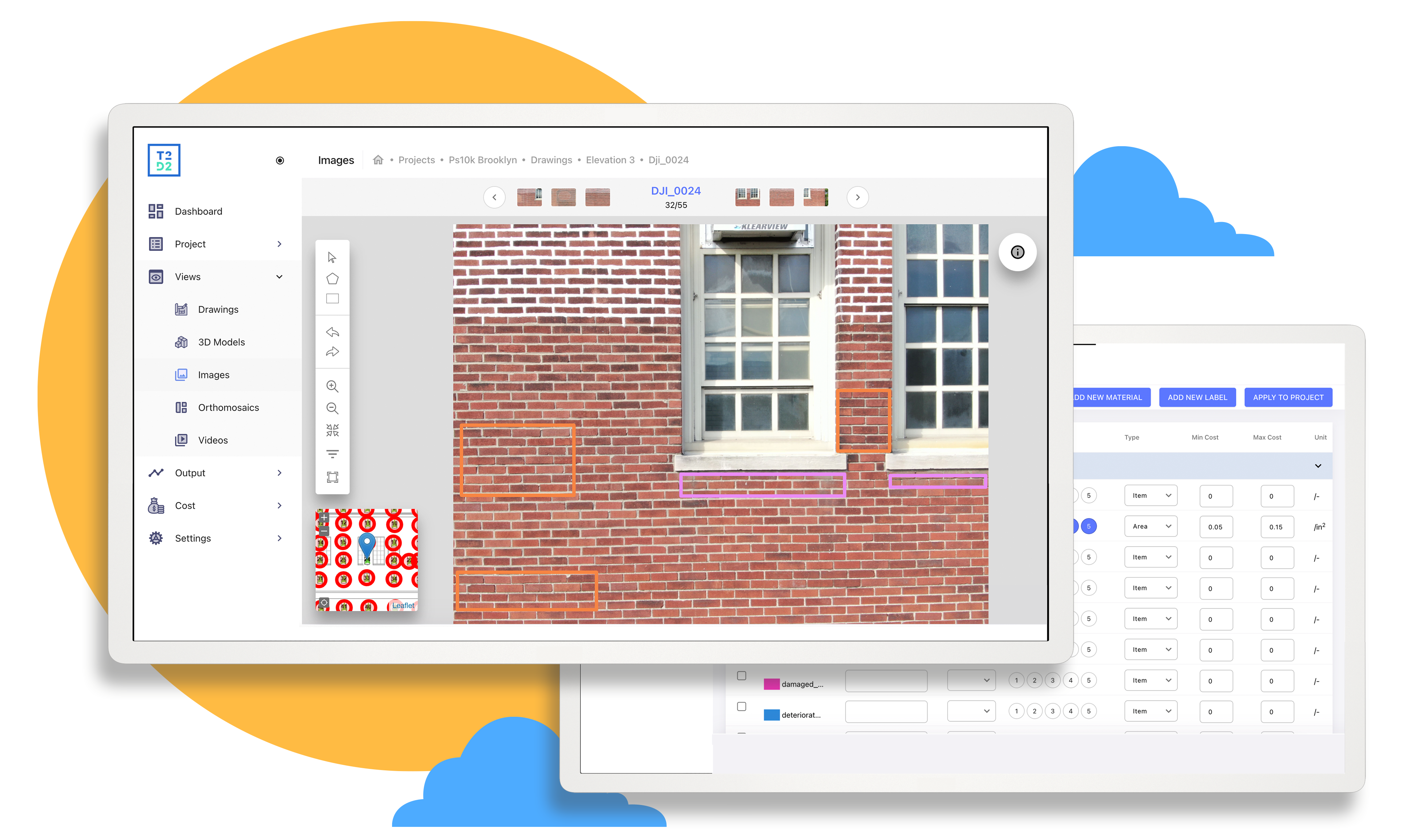The image size is (1409, 840).
Task: Navigate to next image using forward arrow
Action: point(857,196)
